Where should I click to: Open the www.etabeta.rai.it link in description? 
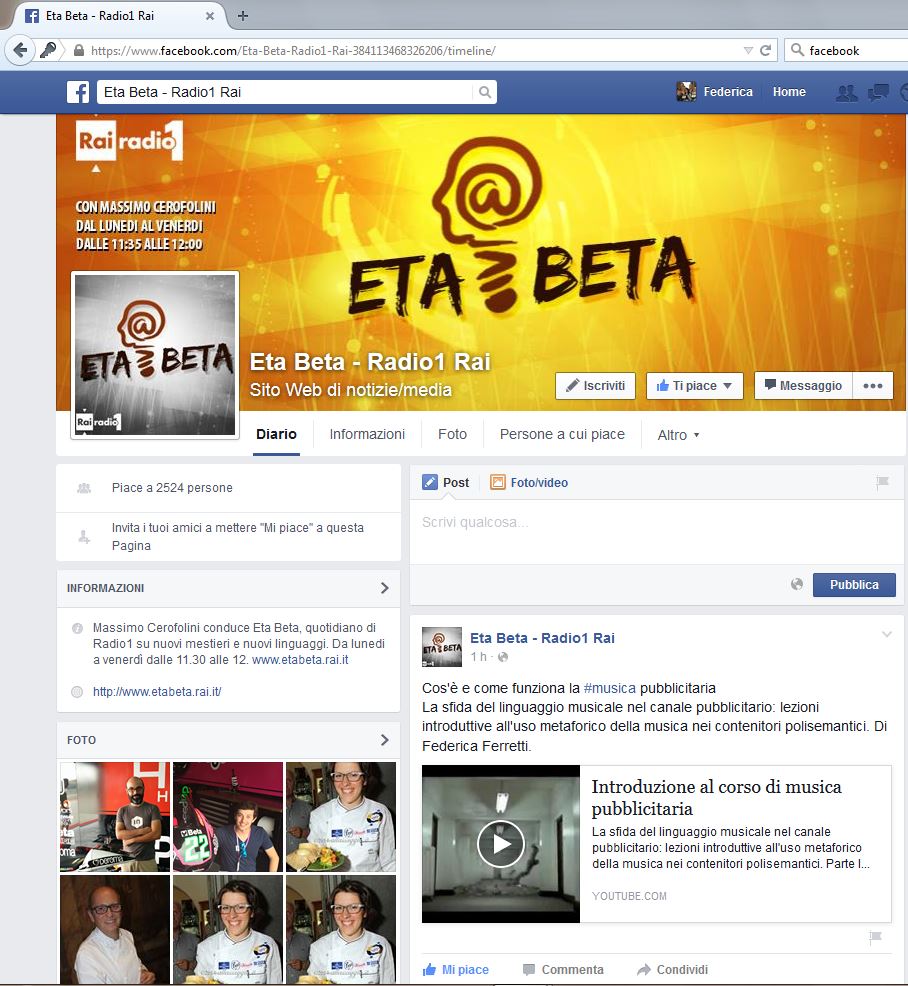pyautogui.click(x=300, y=660)
